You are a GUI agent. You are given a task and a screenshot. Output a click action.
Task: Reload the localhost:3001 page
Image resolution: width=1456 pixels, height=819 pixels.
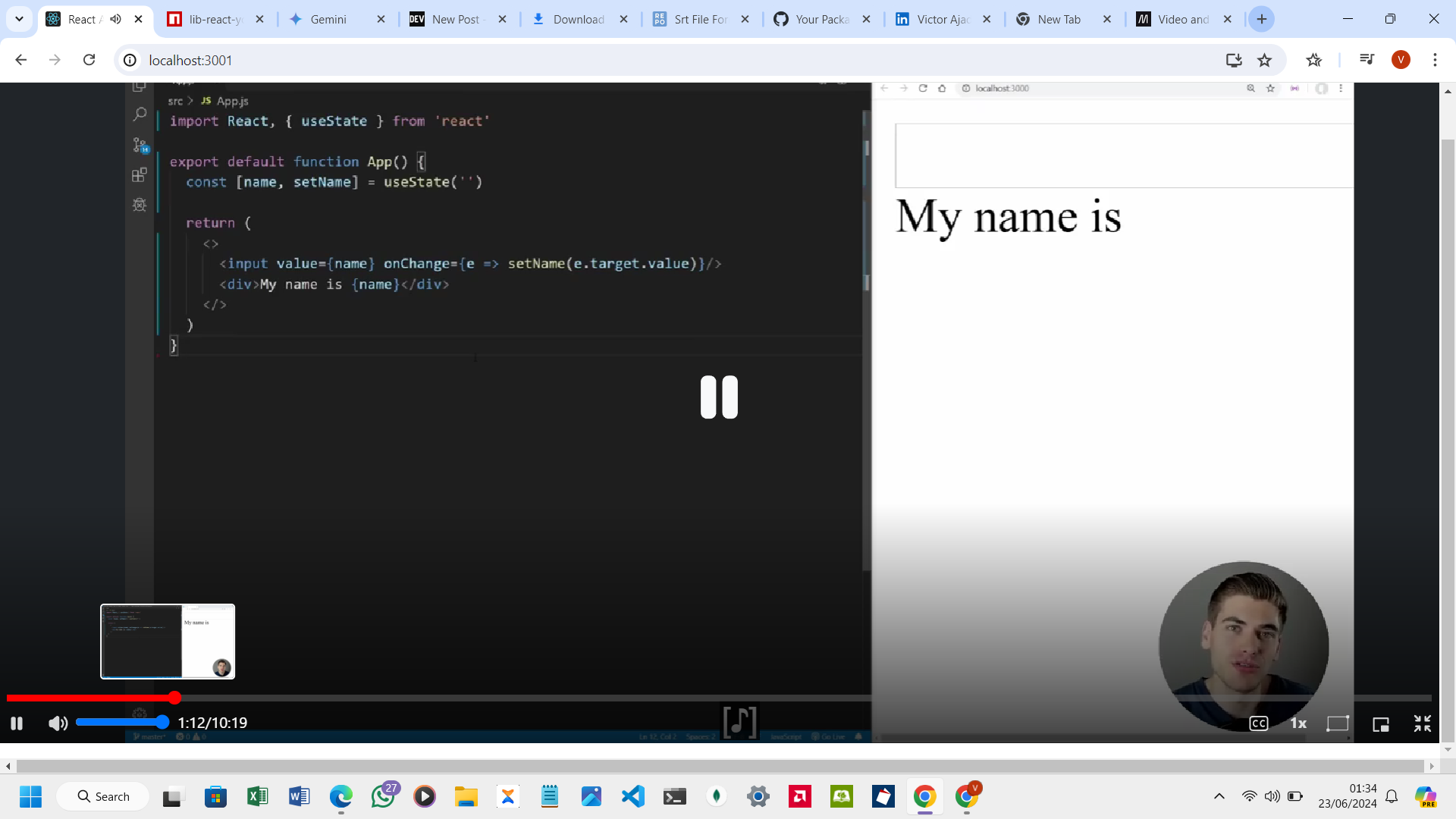point(89,60)
